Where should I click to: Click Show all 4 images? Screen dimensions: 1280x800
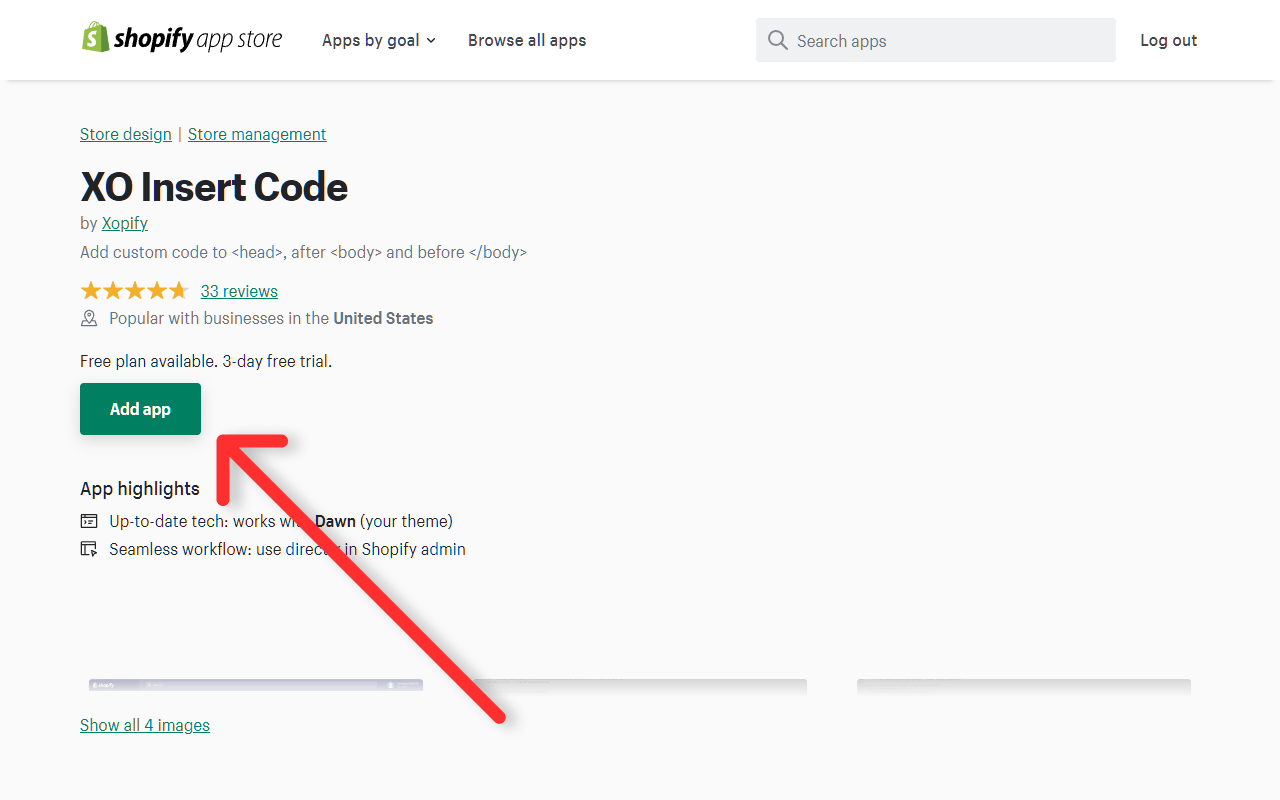point(145,725)
